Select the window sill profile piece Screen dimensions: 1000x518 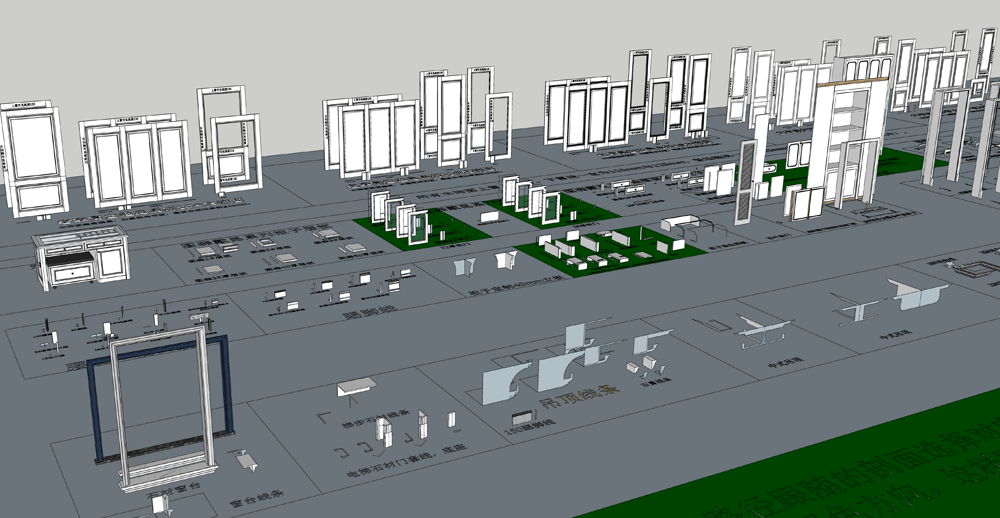click(247, 461)
